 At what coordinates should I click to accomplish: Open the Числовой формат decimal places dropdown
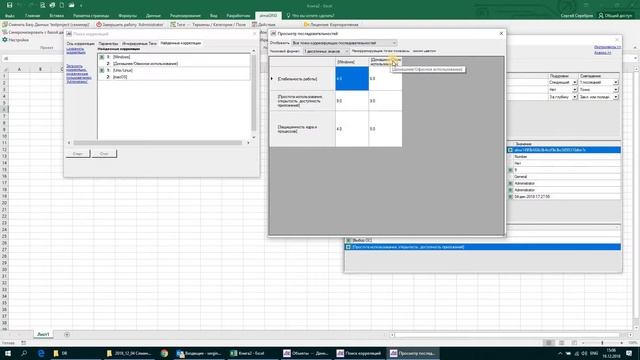pyautogui.click(x=326, y=51)
